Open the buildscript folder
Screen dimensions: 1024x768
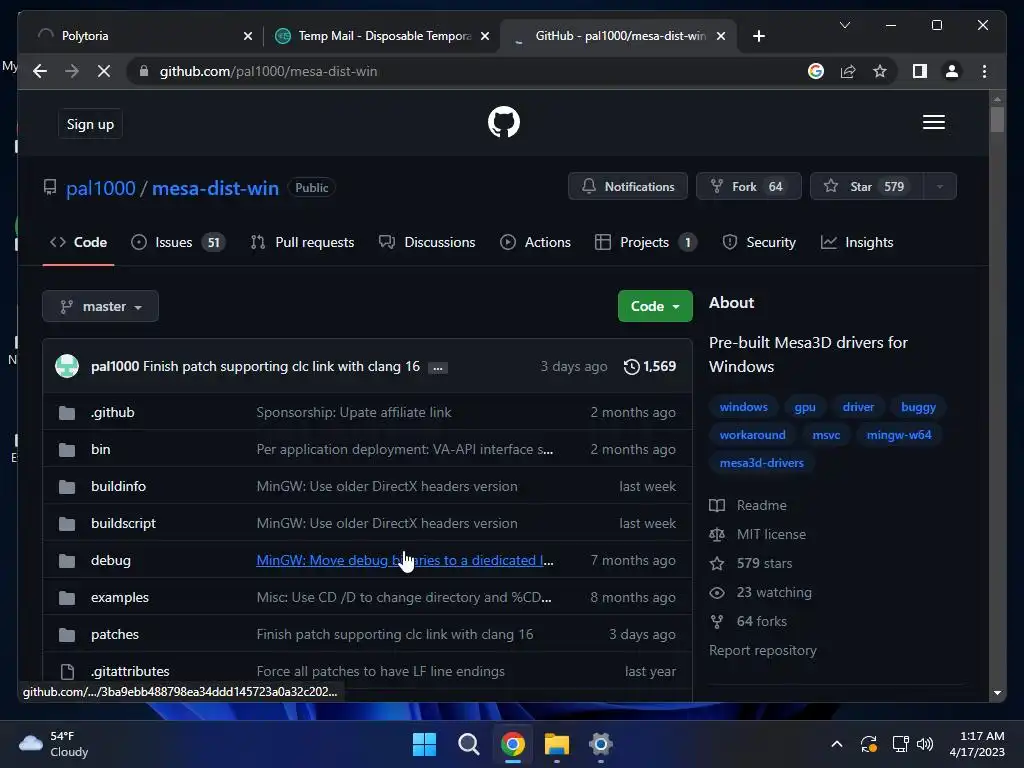123,524
